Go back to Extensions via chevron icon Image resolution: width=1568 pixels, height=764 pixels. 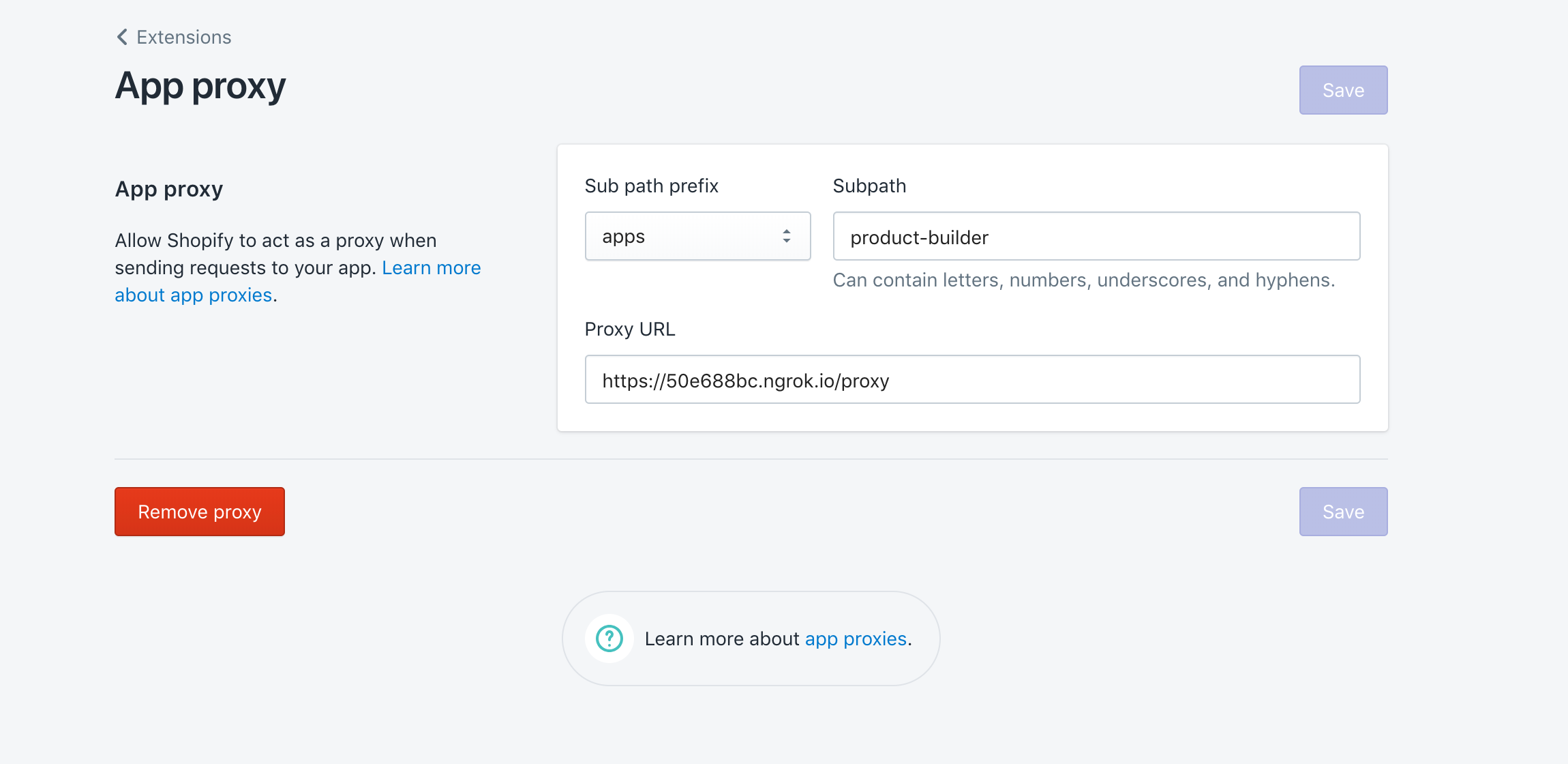[x=122, y=37]
